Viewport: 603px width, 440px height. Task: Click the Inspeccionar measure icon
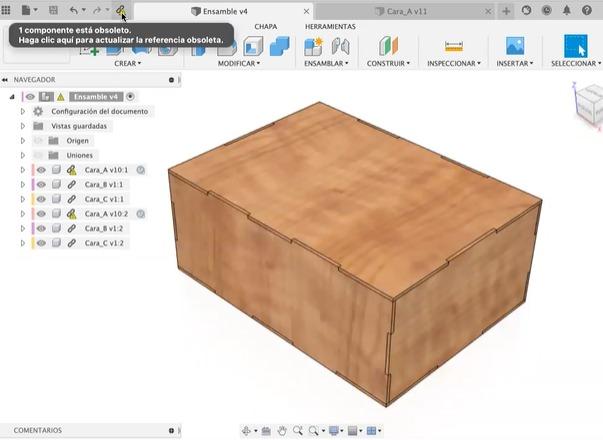pyautogui.click(x=454, y=46)
